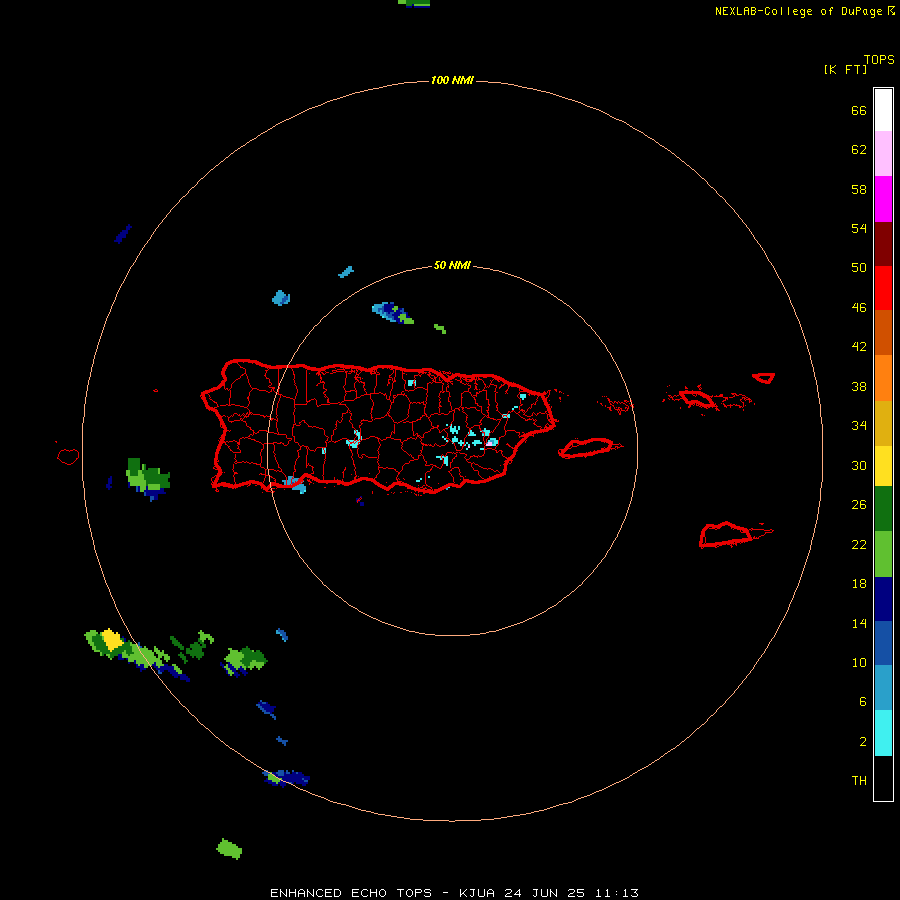Screen dimensions: 900x900
Task: Click the "2" legend value
Action: coord(863,742)
